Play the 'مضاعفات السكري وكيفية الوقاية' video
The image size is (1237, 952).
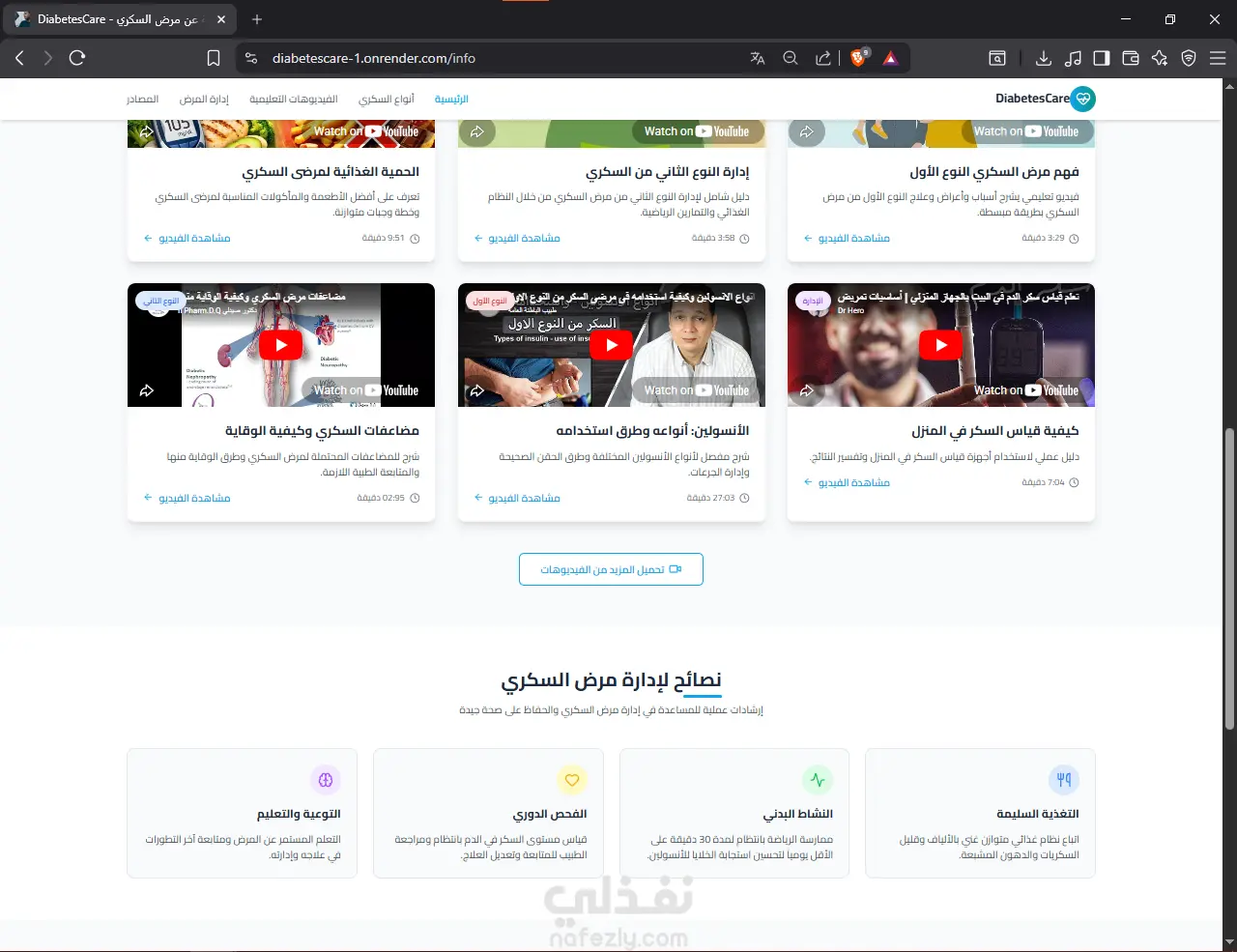coord(281,345)
